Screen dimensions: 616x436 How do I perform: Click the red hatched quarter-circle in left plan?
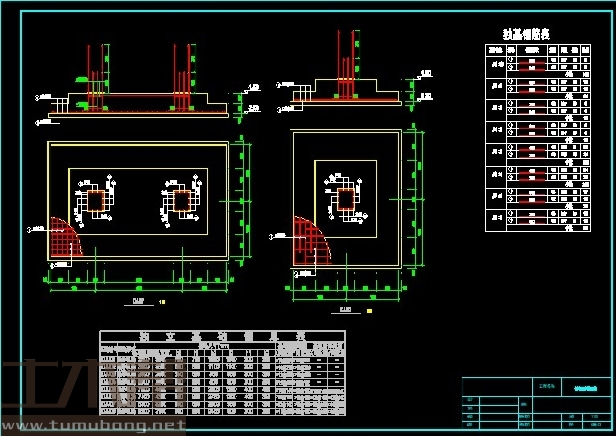click(x=64, y=236)
